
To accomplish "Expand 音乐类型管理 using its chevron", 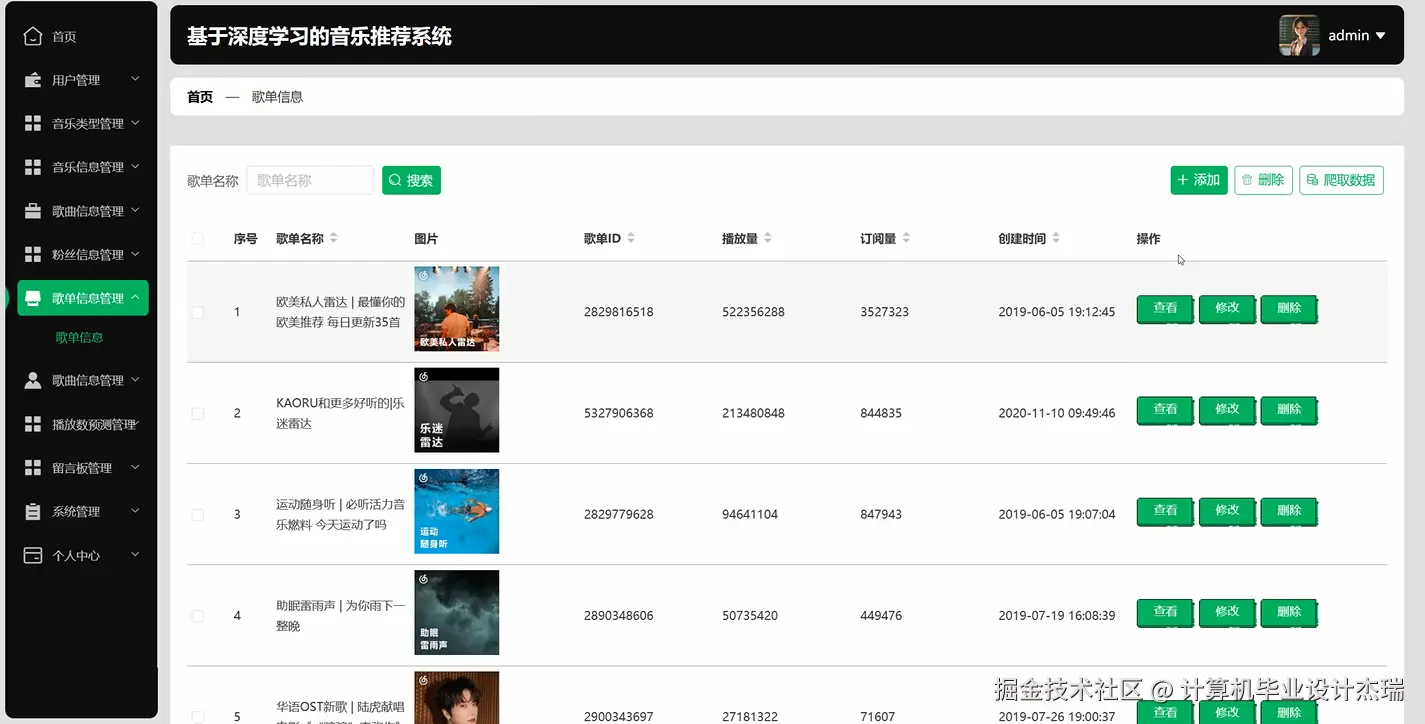I will tap(136, 123).
